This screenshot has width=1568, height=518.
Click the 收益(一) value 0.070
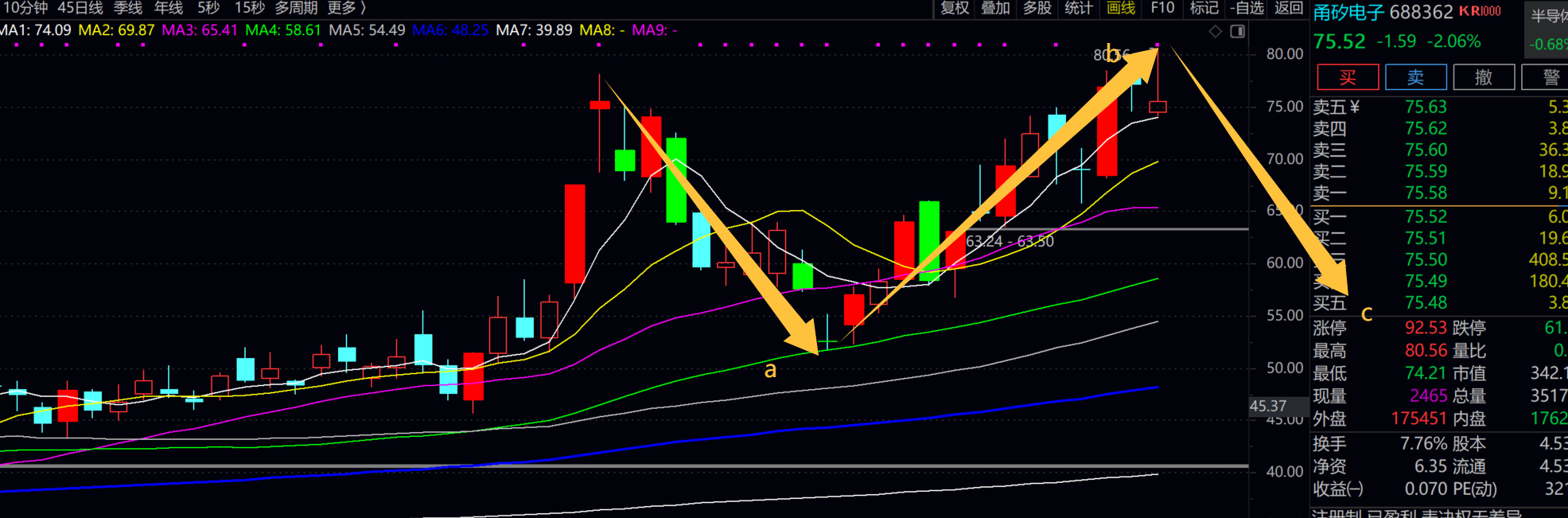coord(1426,489)
